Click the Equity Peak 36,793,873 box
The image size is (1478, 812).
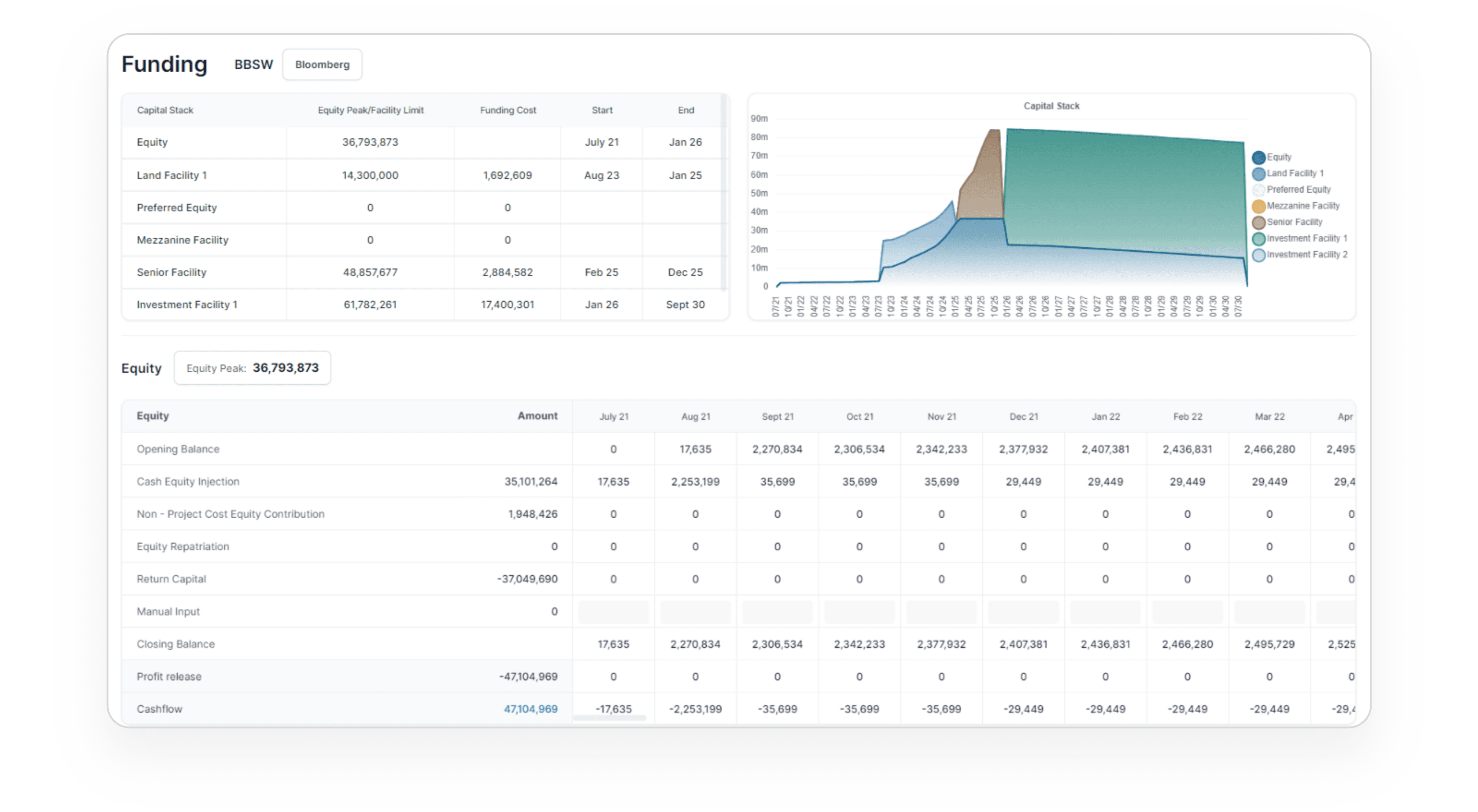coord(252,368)
